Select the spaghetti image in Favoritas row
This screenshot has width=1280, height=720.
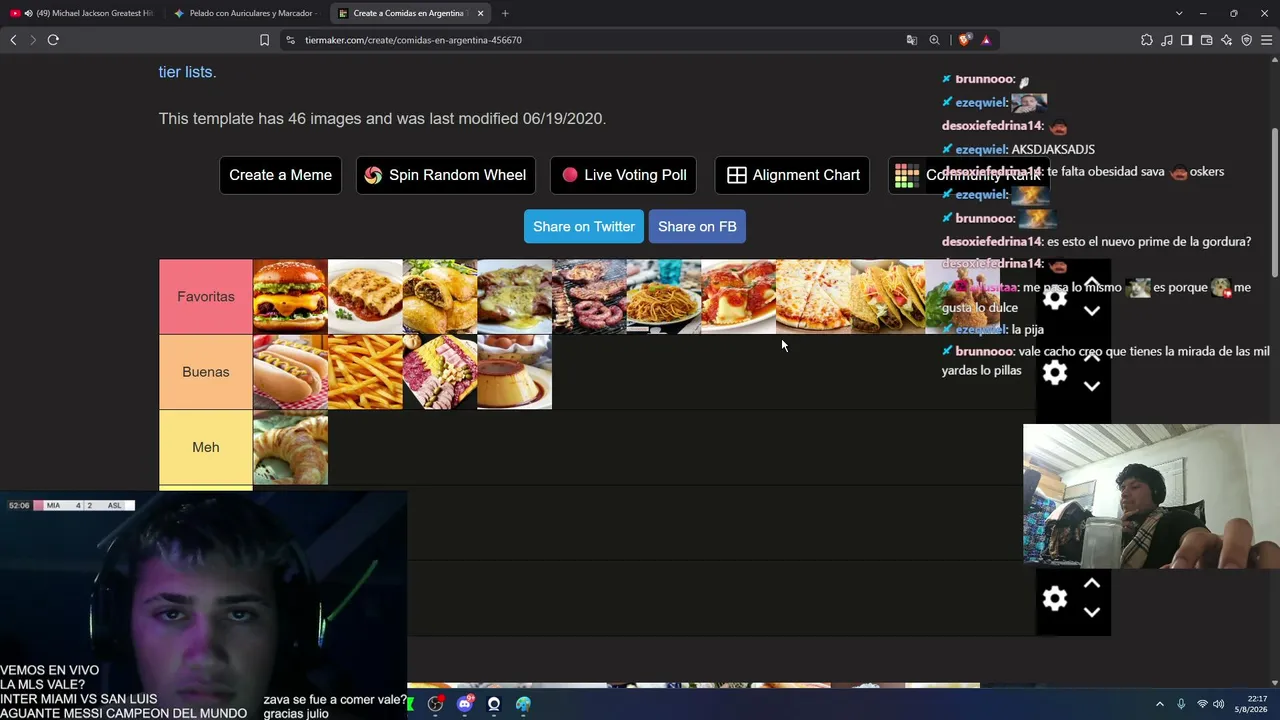664,297
